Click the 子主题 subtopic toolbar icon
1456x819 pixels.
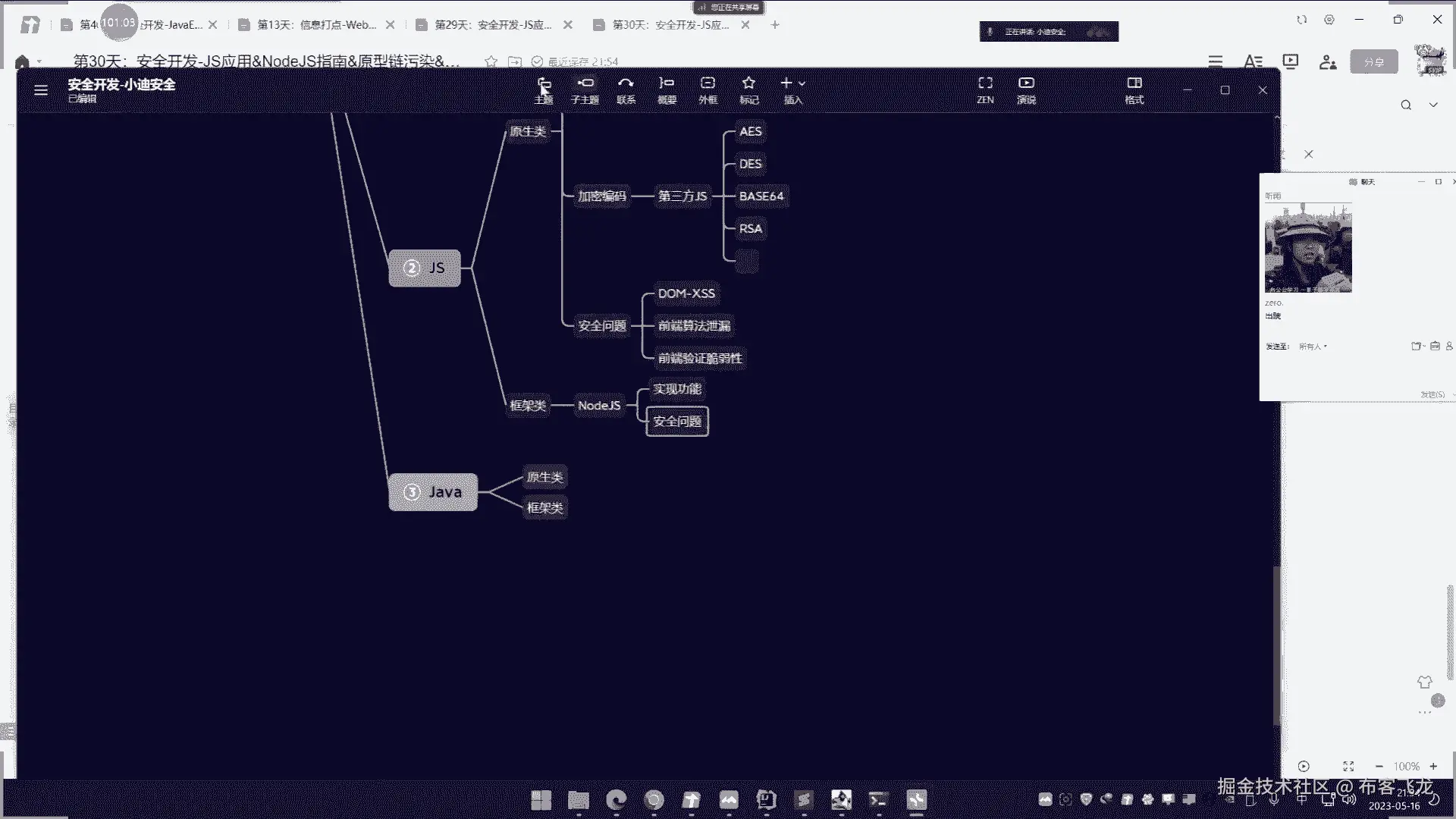tap(585, 89)
